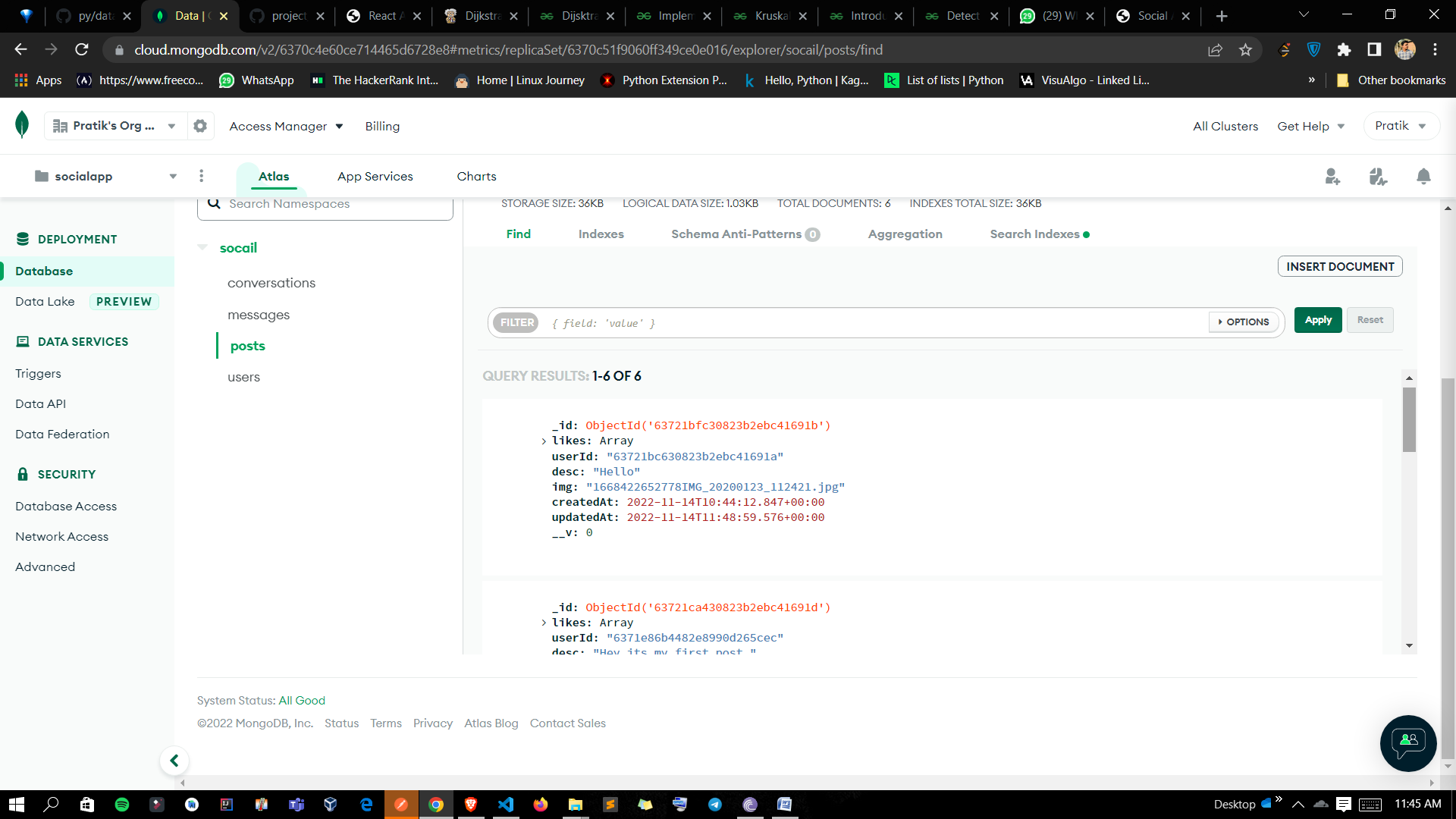The width and height of the screenshot is (1456, 819).
Task: Click the query results scrollbar
Action: coord(1410,419)
